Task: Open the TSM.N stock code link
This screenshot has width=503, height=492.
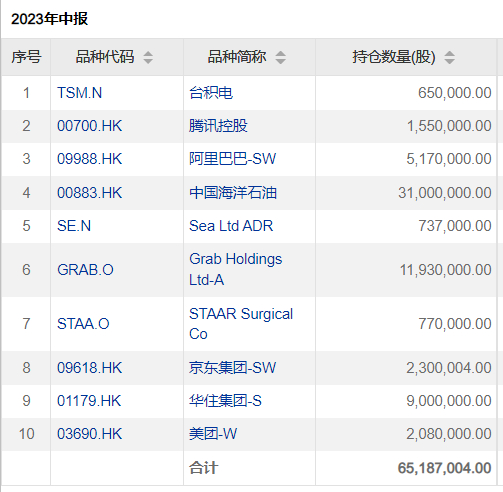Action: click(x=79, y=93)
